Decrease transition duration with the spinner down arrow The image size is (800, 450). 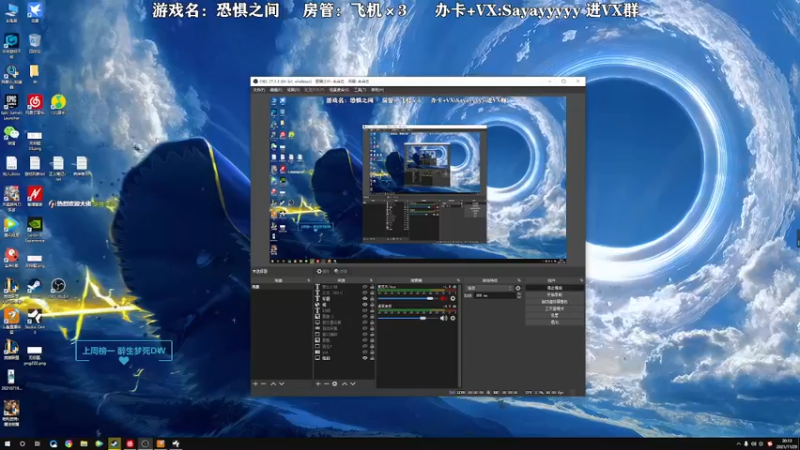click(x=518, y=297)
